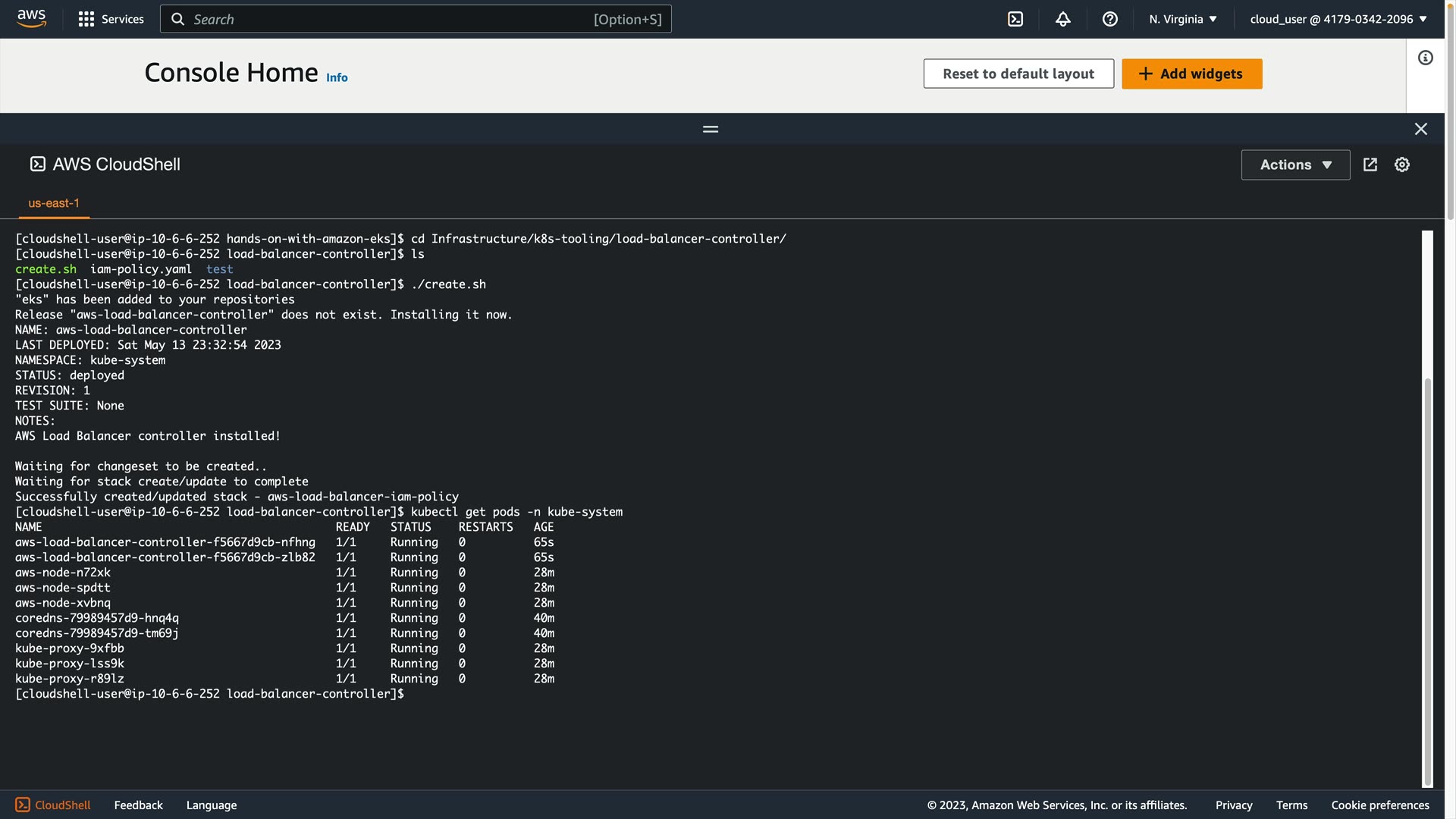Open the Services grid menu

pos(111,19)
